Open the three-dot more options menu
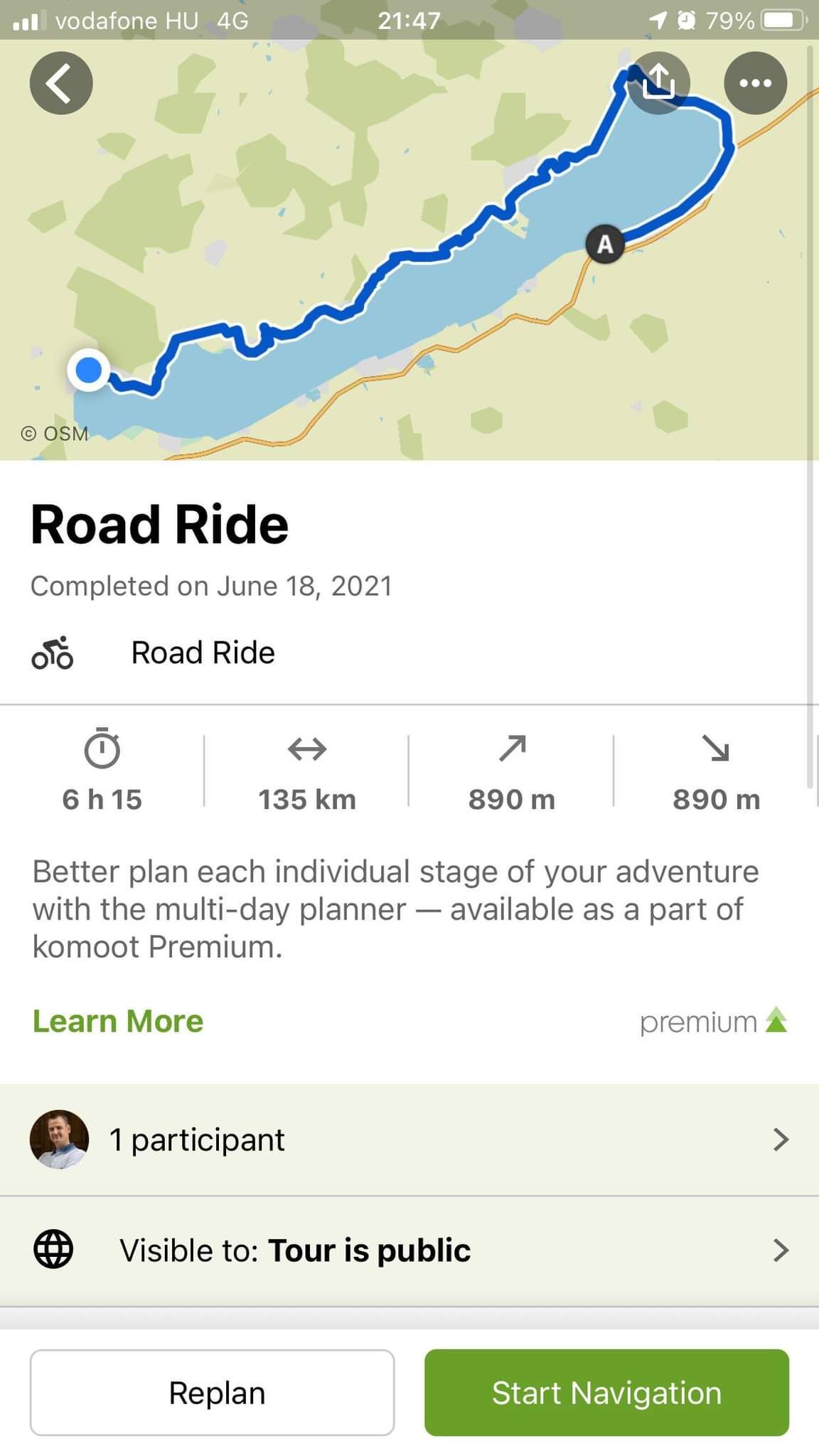This screenshot has width=819, height=1456. pyautogui.click(x=755, y=83)
